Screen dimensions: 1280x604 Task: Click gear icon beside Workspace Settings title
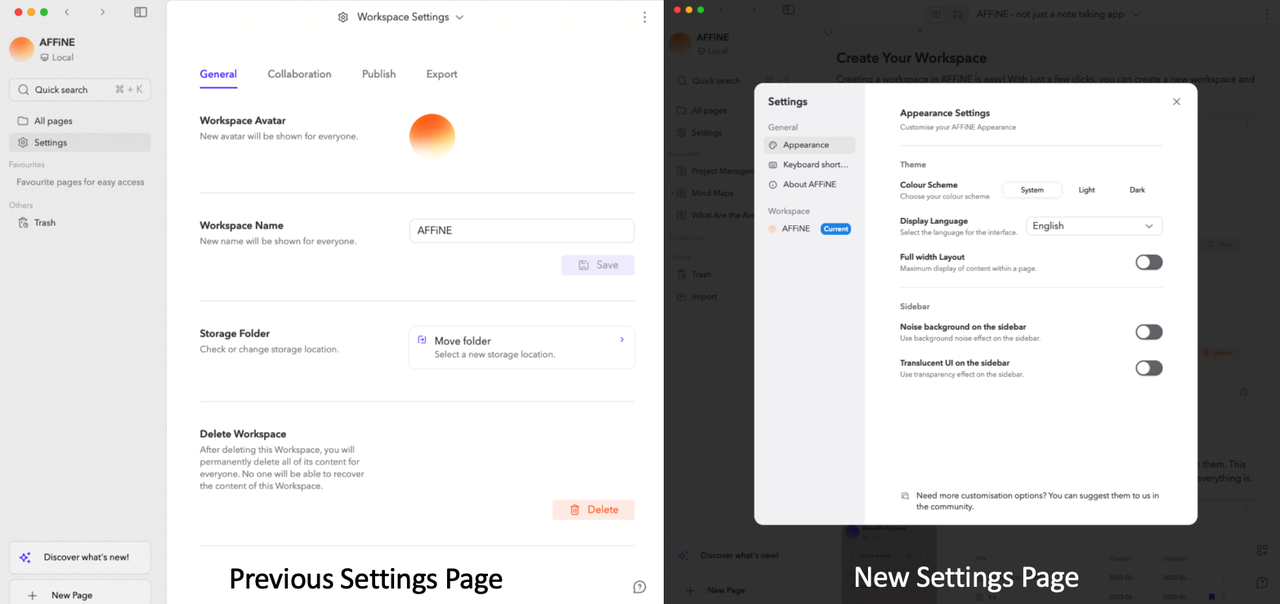click(343, 17)
